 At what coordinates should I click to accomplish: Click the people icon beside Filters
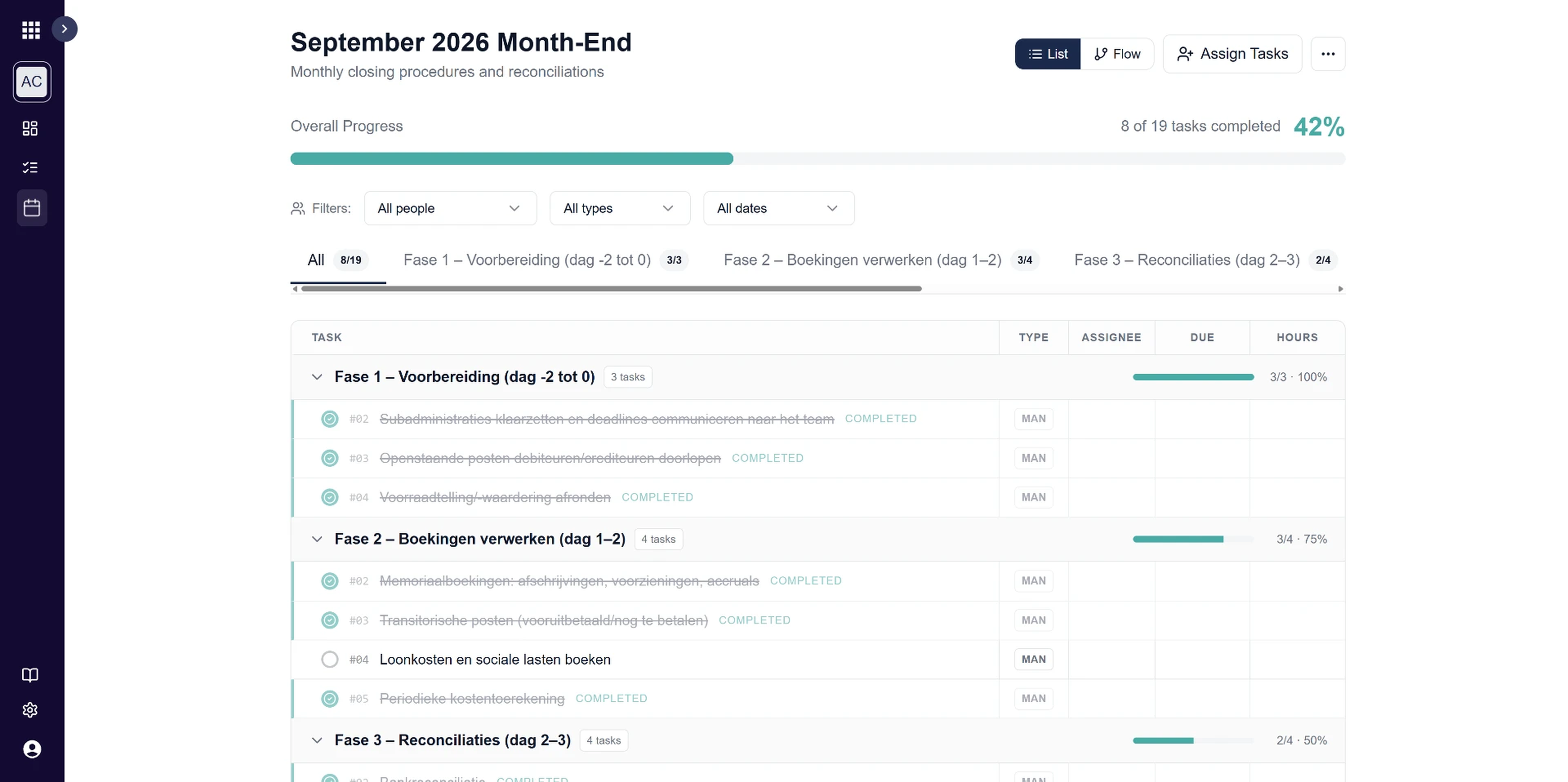[x=298, y=209]
